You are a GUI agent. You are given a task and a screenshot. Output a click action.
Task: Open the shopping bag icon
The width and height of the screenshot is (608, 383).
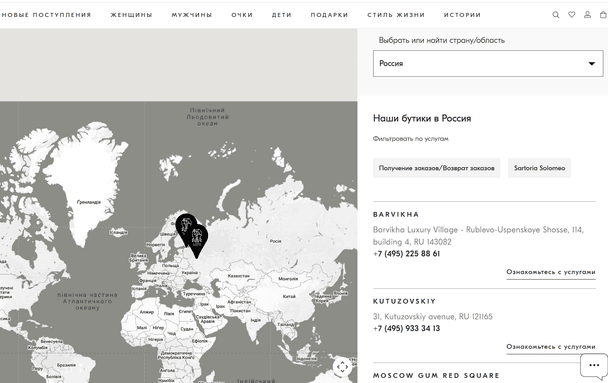pos(603,15)
